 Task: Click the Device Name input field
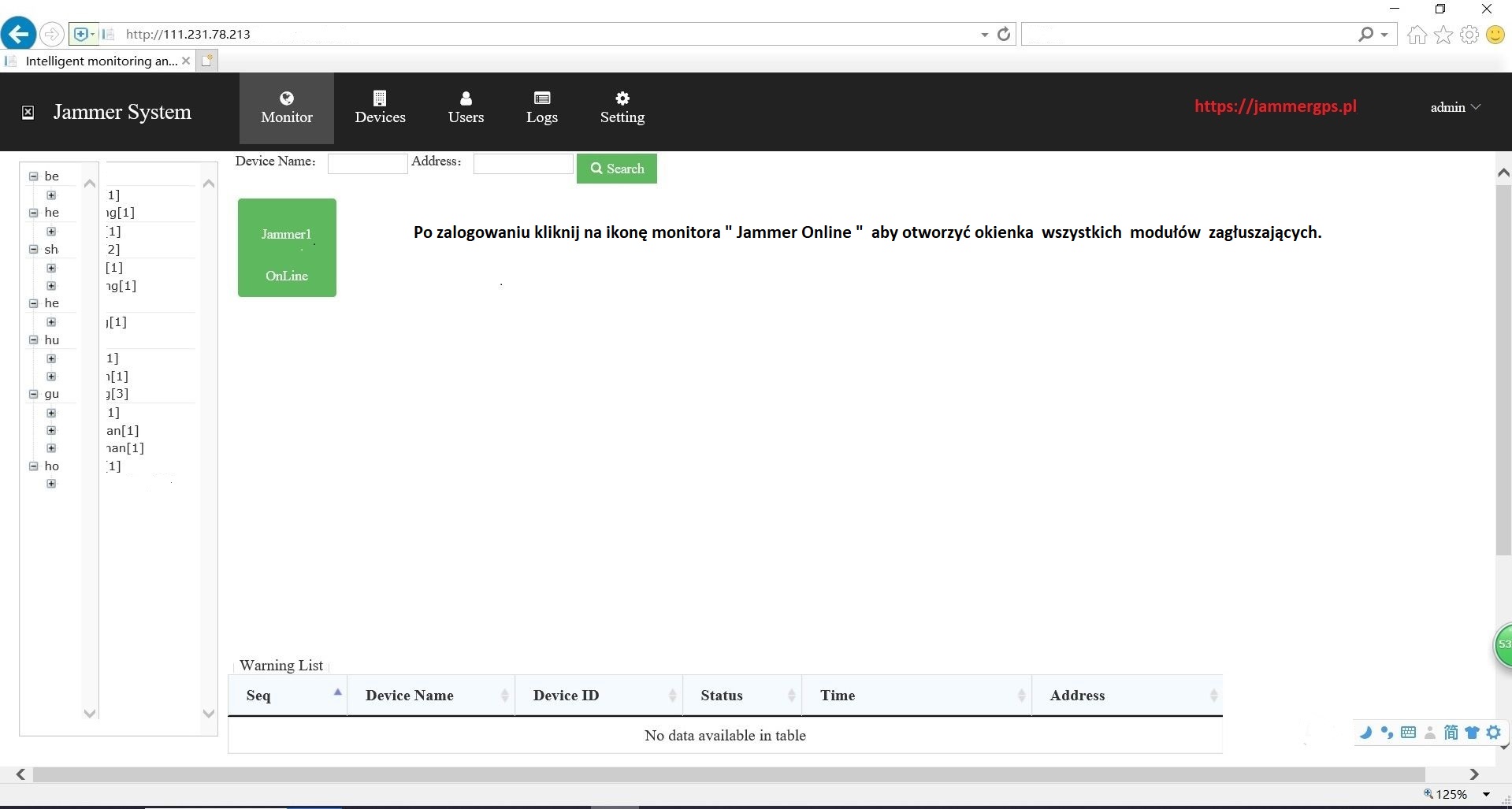coord(367,163)
